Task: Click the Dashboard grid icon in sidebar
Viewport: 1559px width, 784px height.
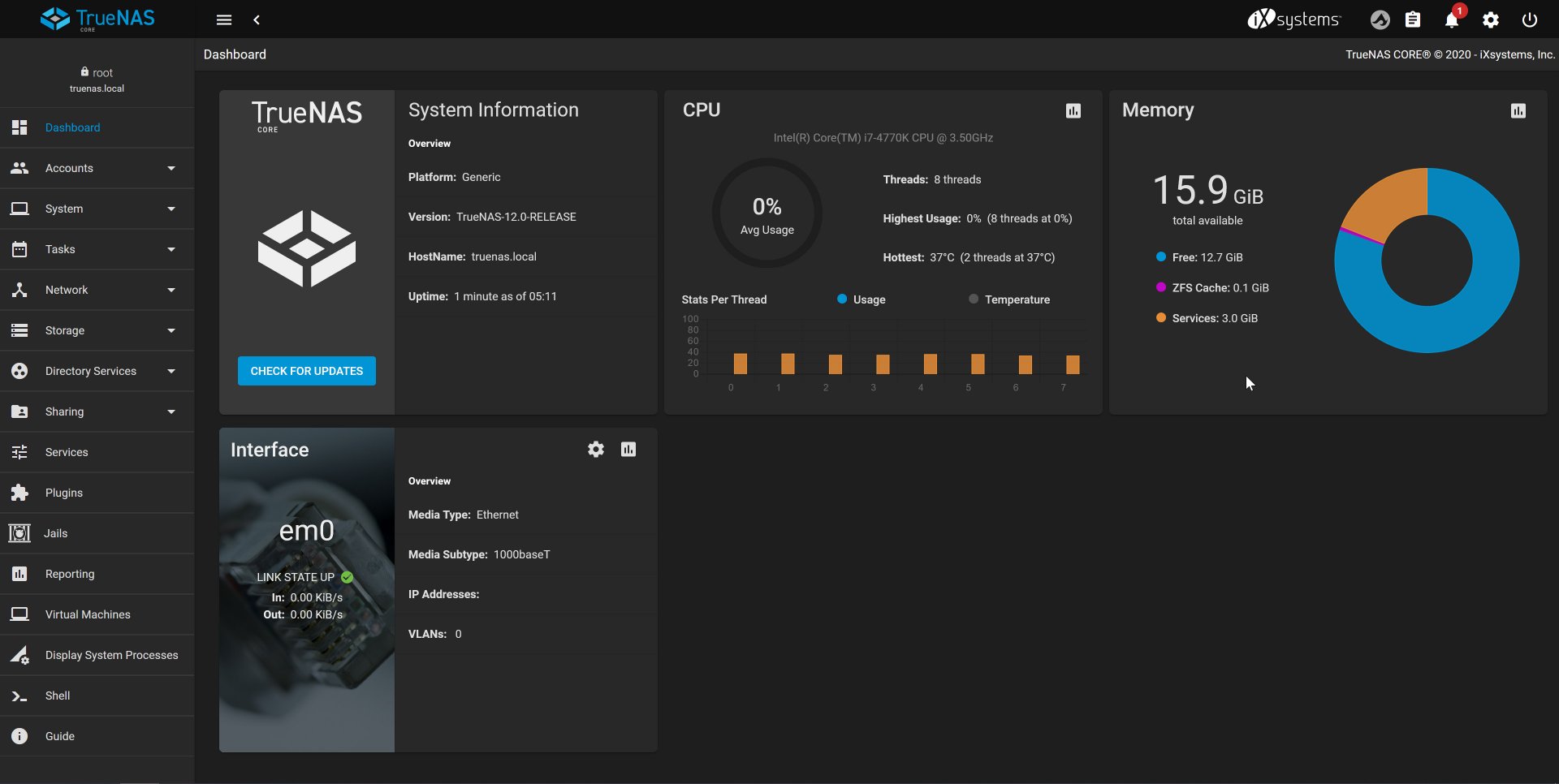Action: coord(19,127)
